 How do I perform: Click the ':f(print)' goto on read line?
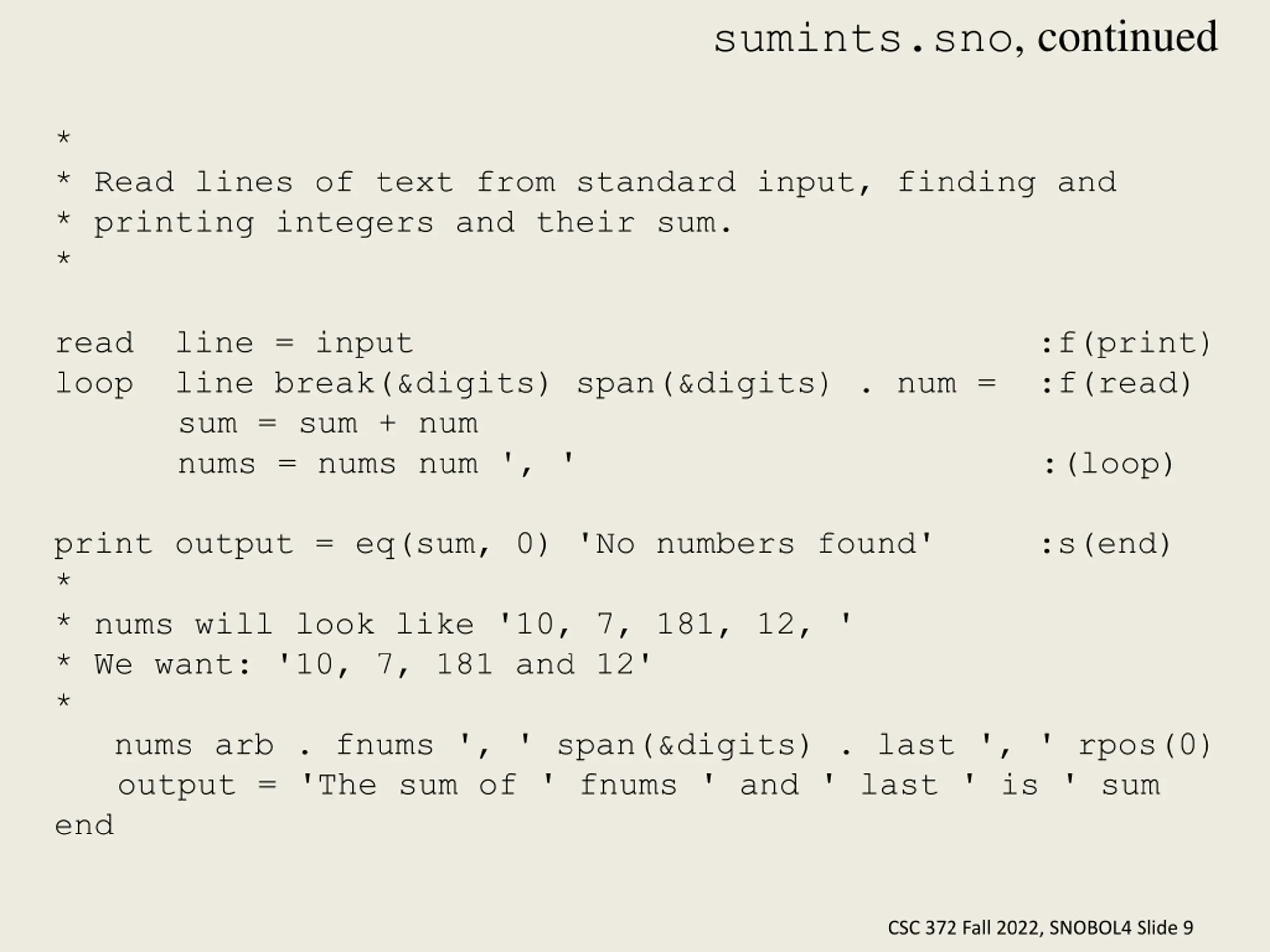click(1125, 343)
